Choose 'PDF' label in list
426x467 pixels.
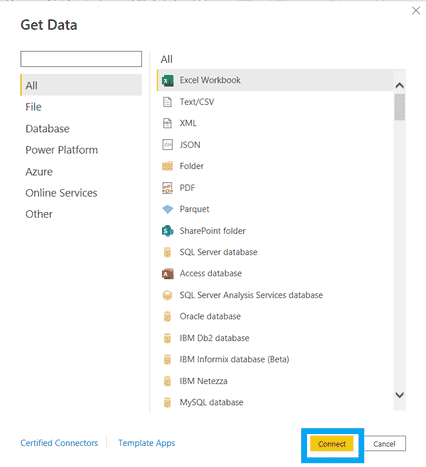[x=187, y=188]
